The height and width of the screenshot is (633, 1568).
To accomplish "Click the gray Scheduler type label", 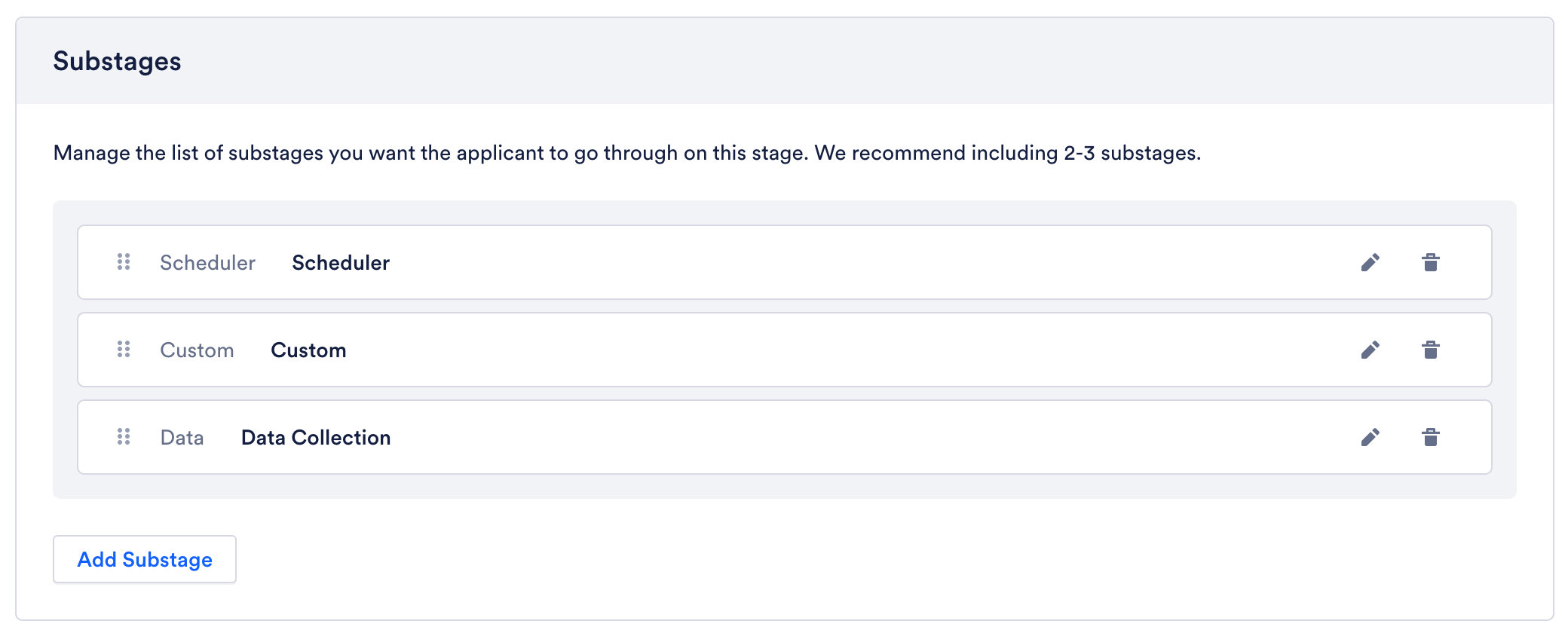I will click(x=207, y=263).
